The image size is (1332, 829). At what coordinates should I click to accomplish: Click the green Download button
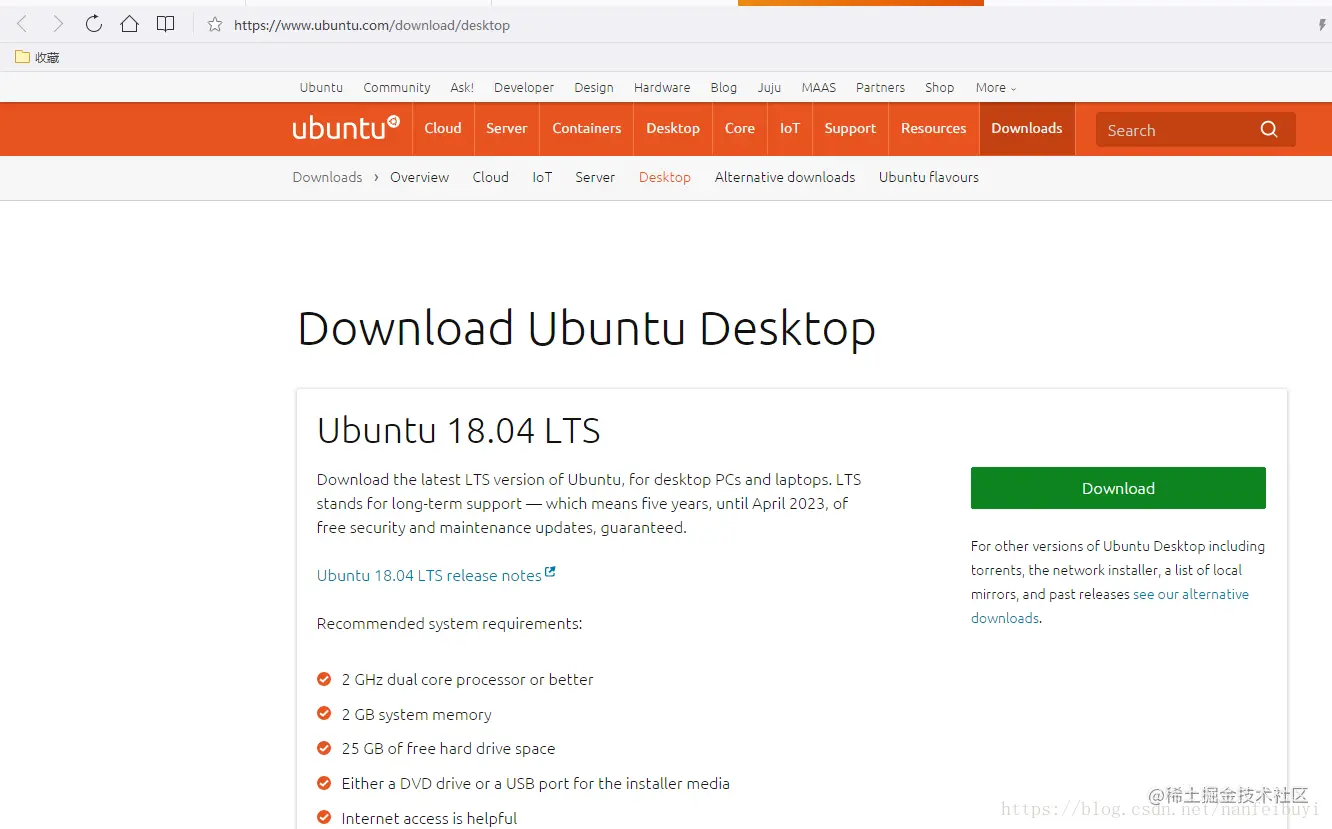(1118, 488)
